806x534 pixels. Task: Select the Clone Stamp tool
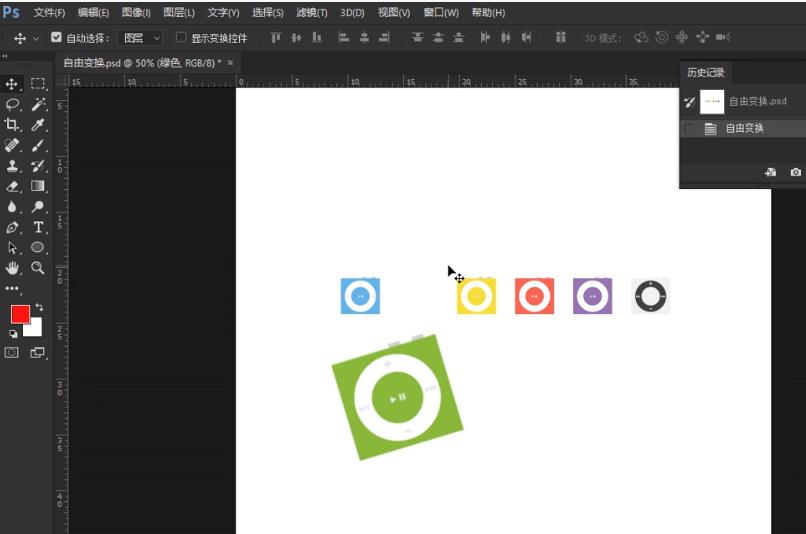coord(12,165)
